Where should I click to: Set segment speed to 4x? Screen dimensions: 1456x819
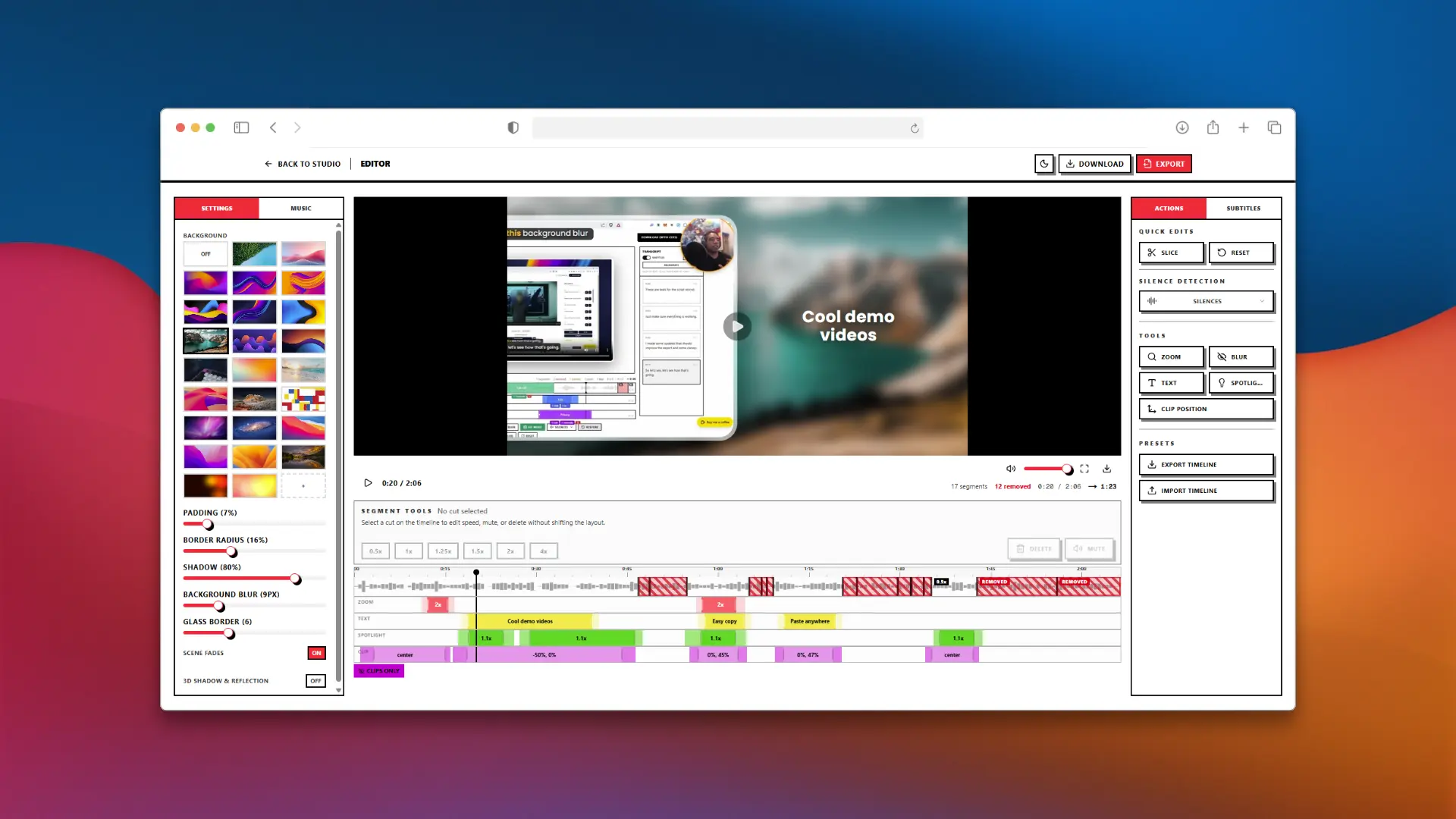[544, 551]
